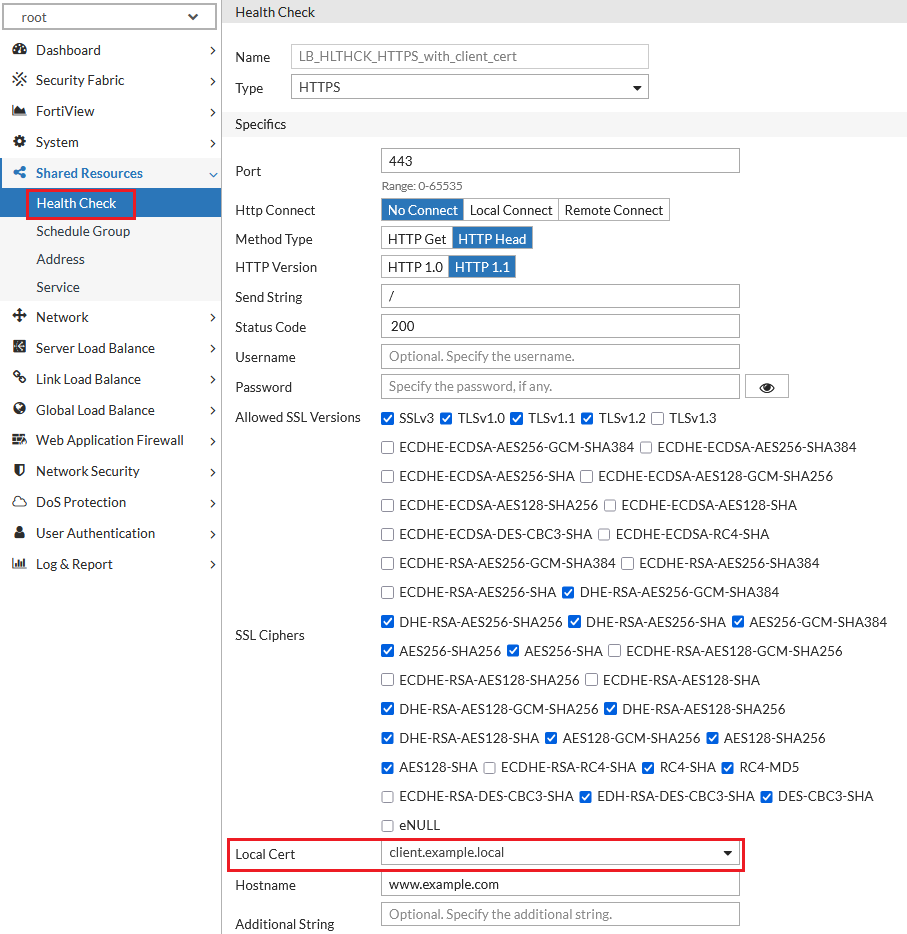Viewport: 907px width, 934px height.
Task: Click the Additional String field
Action: click(560, 914)
